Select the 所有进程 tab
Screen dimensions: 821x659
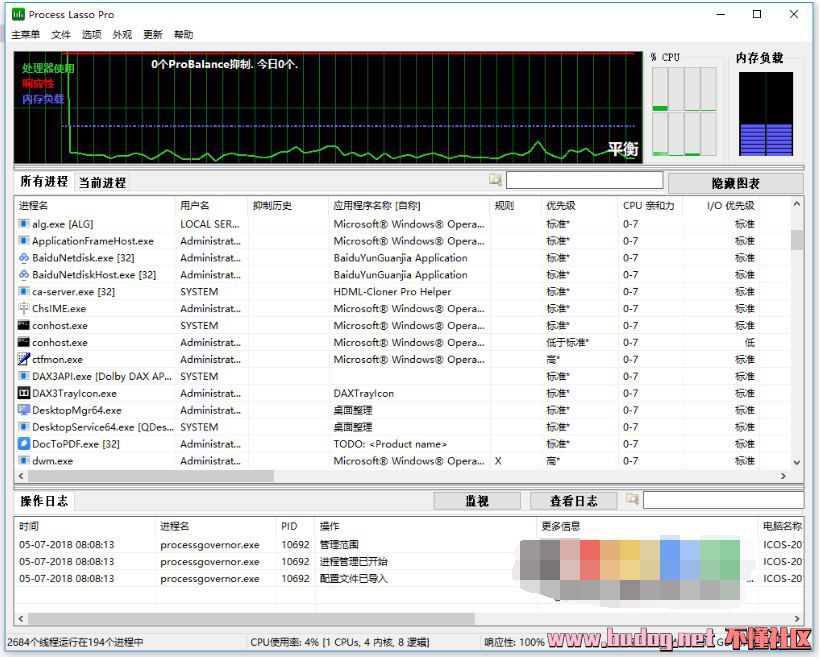tap(44, 182)
